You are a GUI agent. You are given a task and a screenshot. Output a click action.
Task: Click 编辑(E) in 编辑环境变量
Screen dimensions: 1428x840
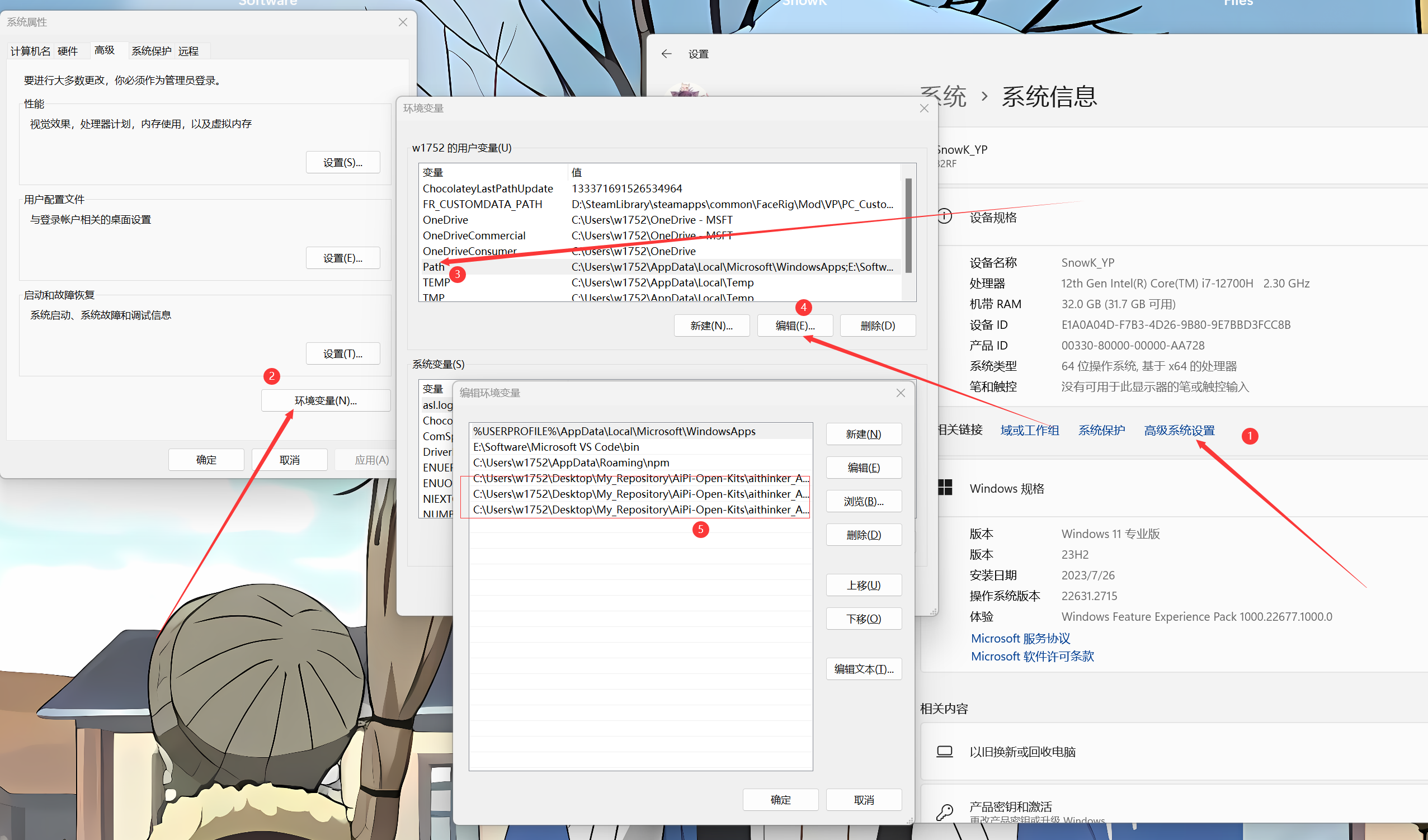click(864, 468)
